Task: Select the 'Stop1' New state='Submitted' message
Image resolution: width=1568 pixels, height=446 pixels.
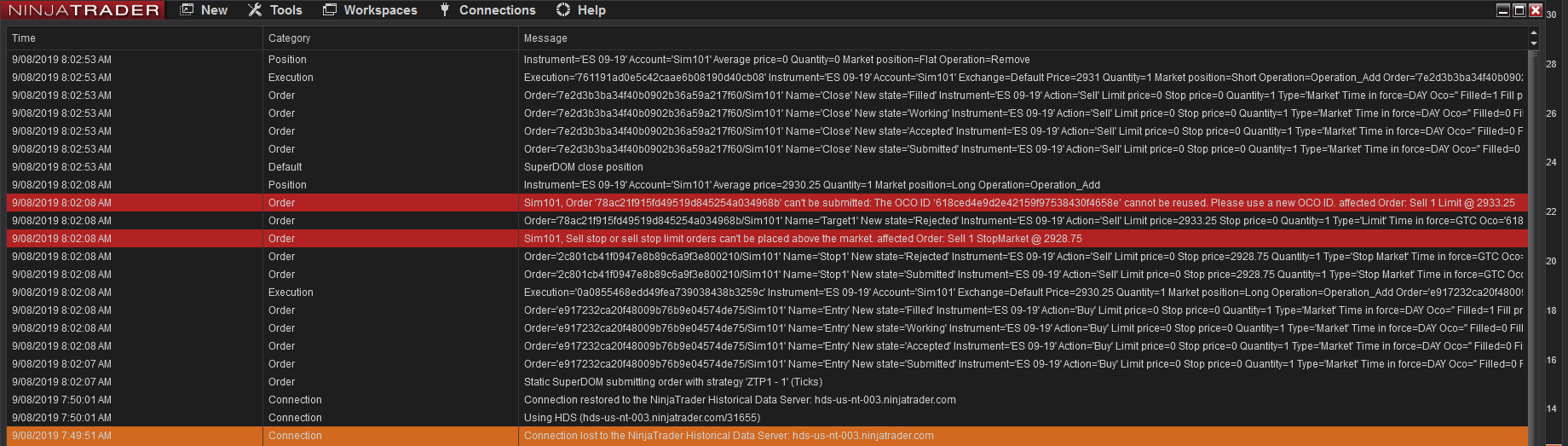Action: [x=1023, y=275]
